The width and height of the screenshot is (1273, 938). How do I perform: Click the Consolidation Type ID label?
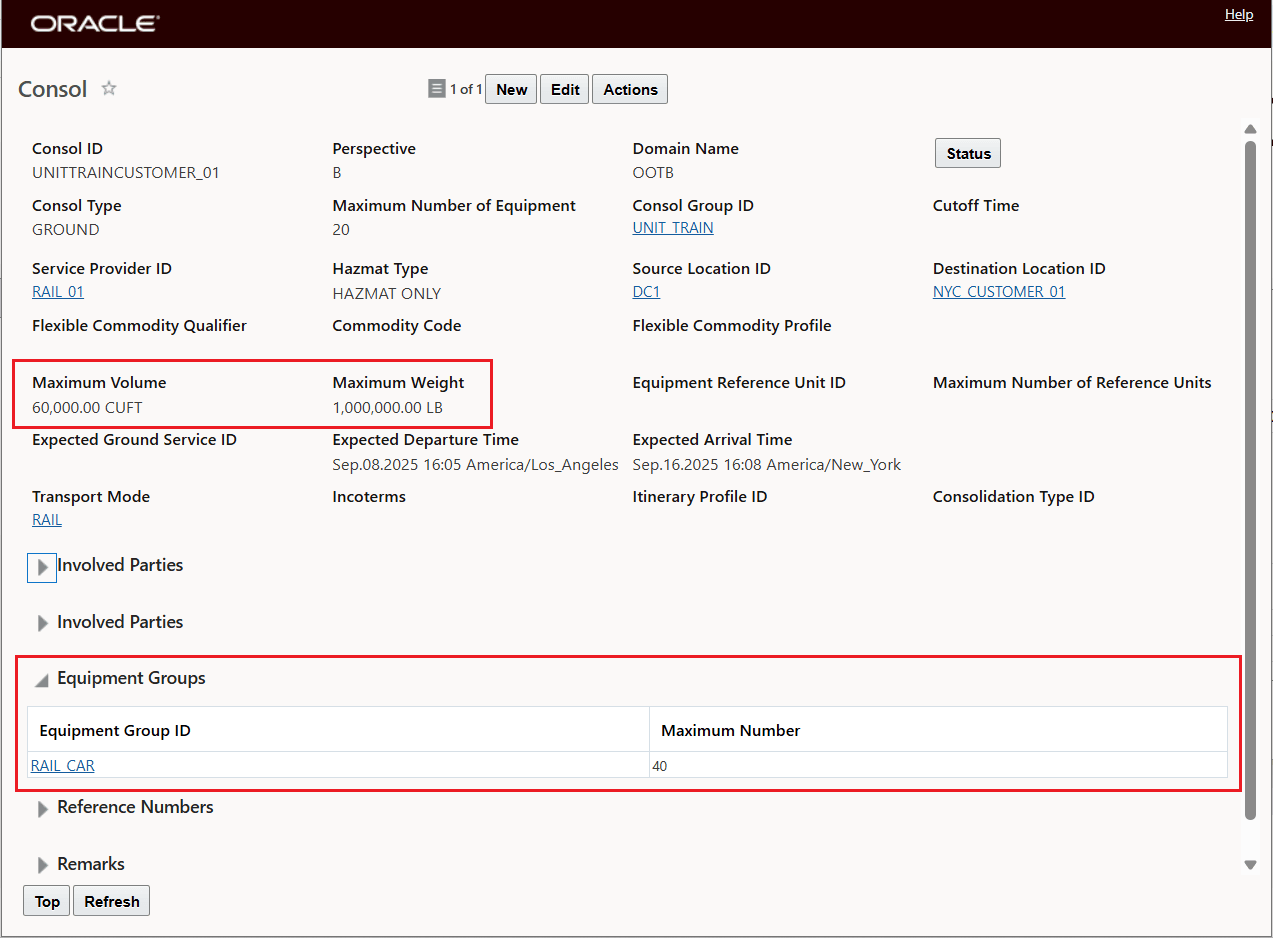[x=1014, y=496]
